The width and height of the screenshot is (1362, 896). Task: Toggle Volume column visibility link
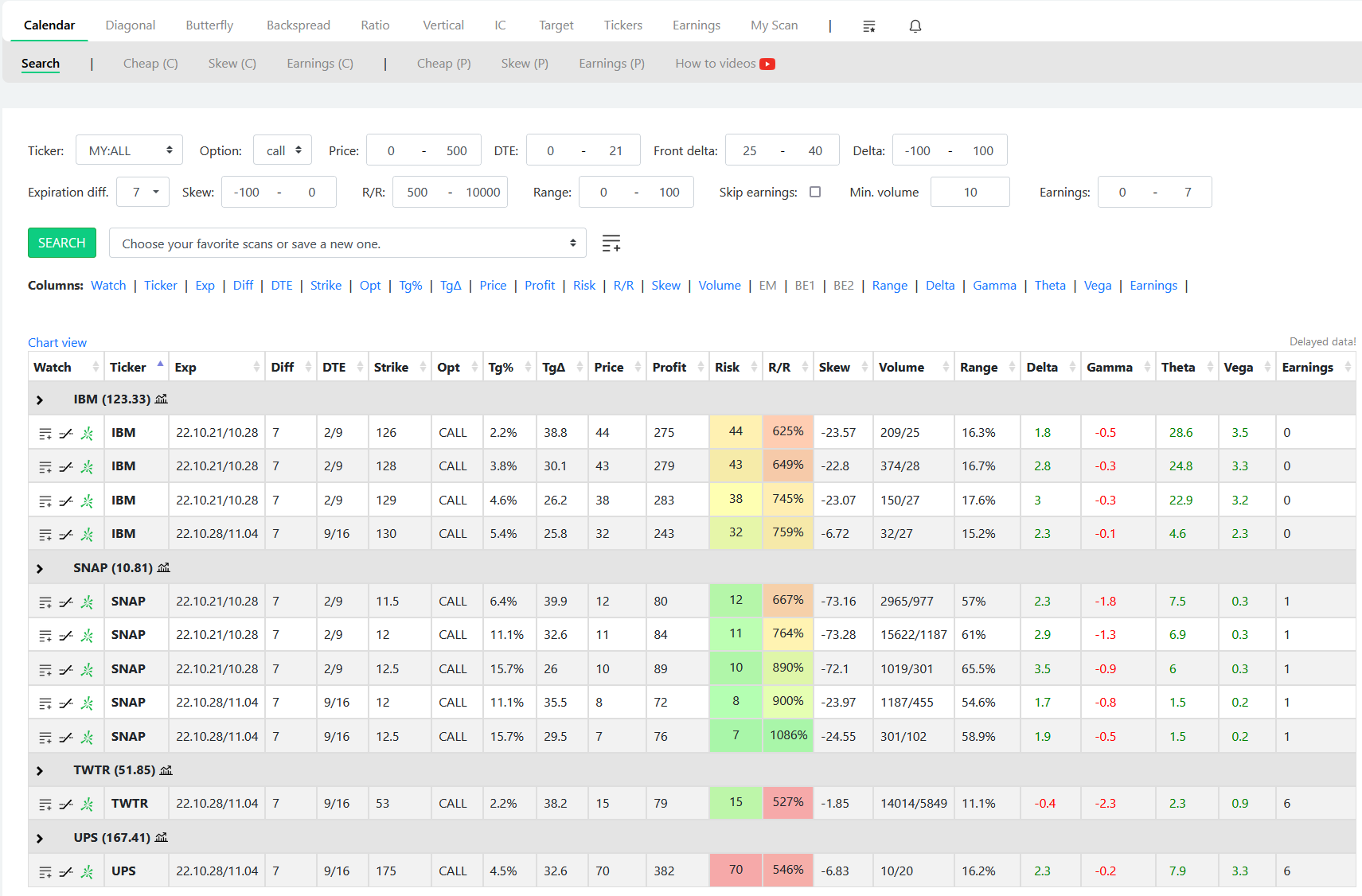720,286
